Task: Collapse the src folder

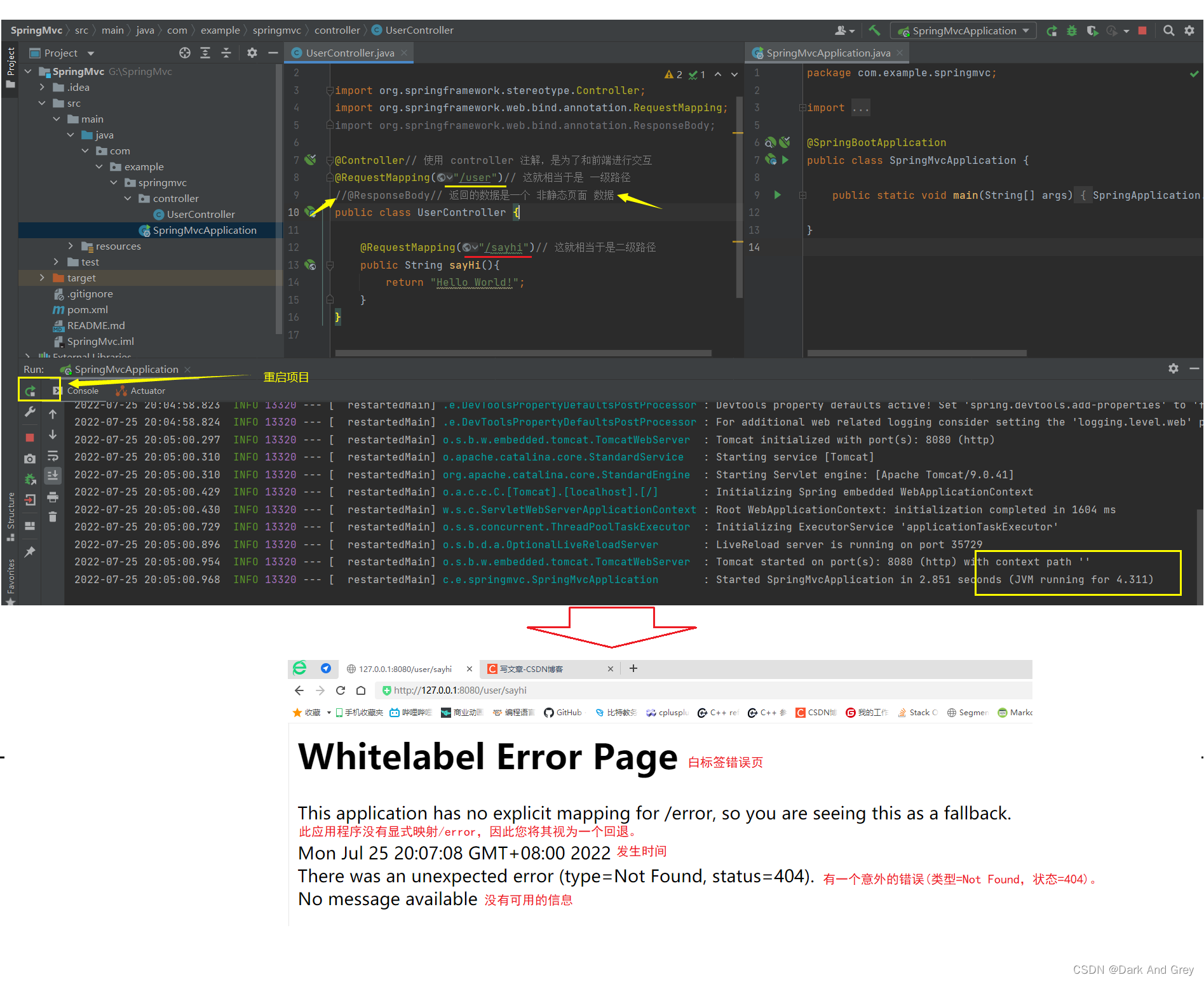Action: [x=42, y=103]
